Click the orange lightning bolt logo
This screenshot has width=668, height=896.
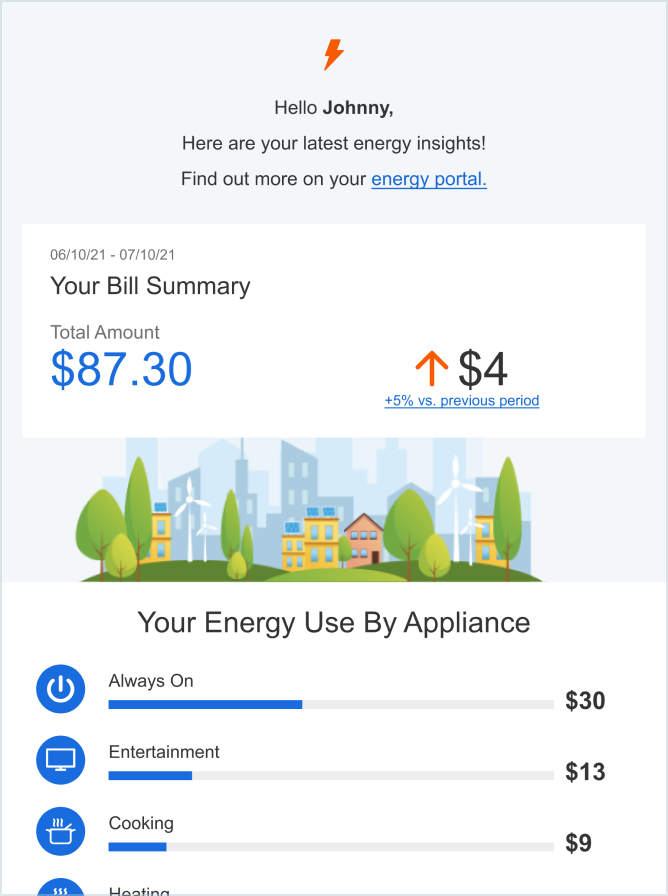pos(334,55)
